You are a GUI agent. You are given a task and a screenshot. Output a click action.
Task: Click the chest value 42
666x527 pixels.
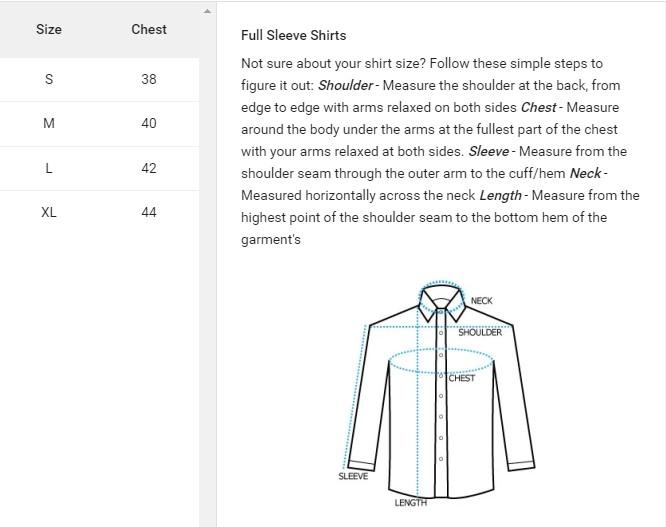coord(149,168)
